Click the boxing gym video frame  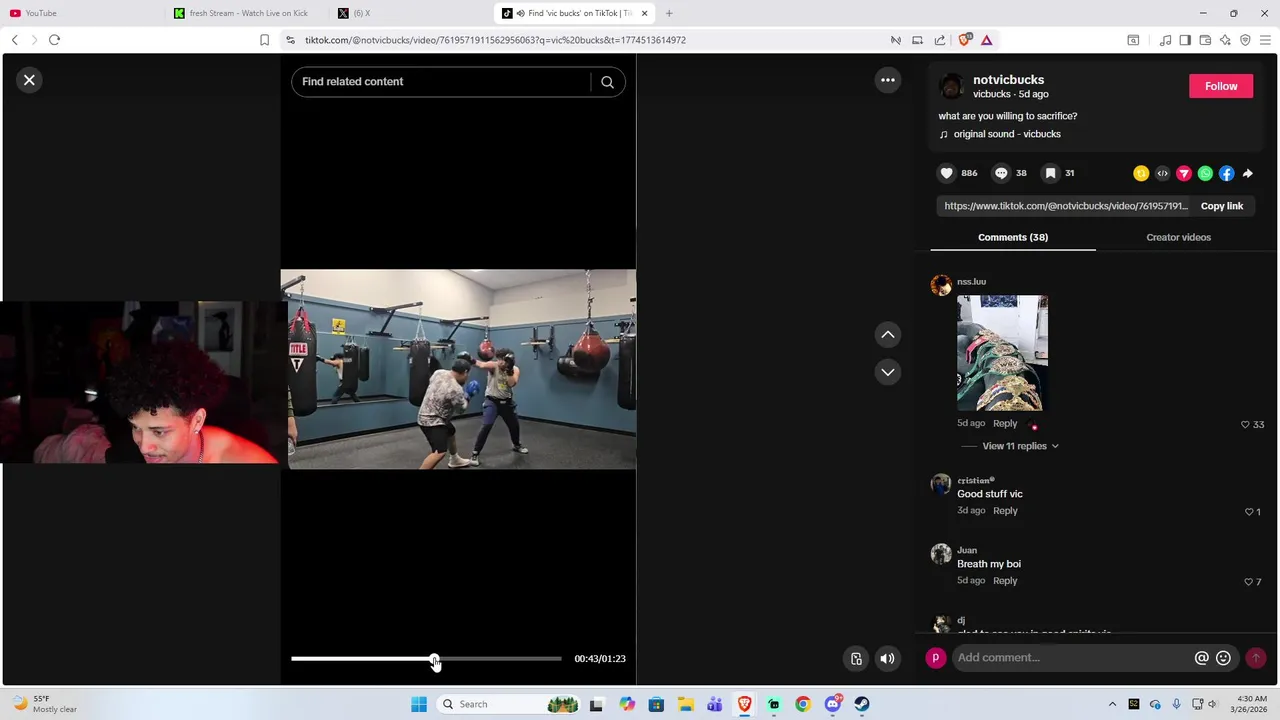point(458,369)
